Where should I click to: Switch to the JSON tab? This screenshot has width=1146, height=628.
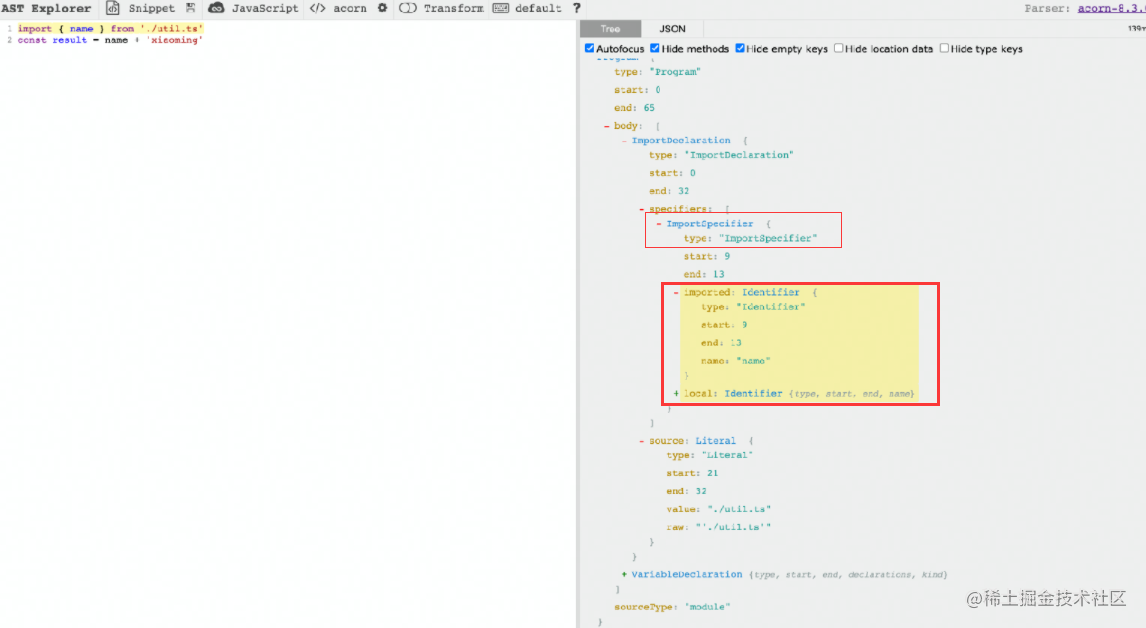pyautogui.click(x=672, y=29)
